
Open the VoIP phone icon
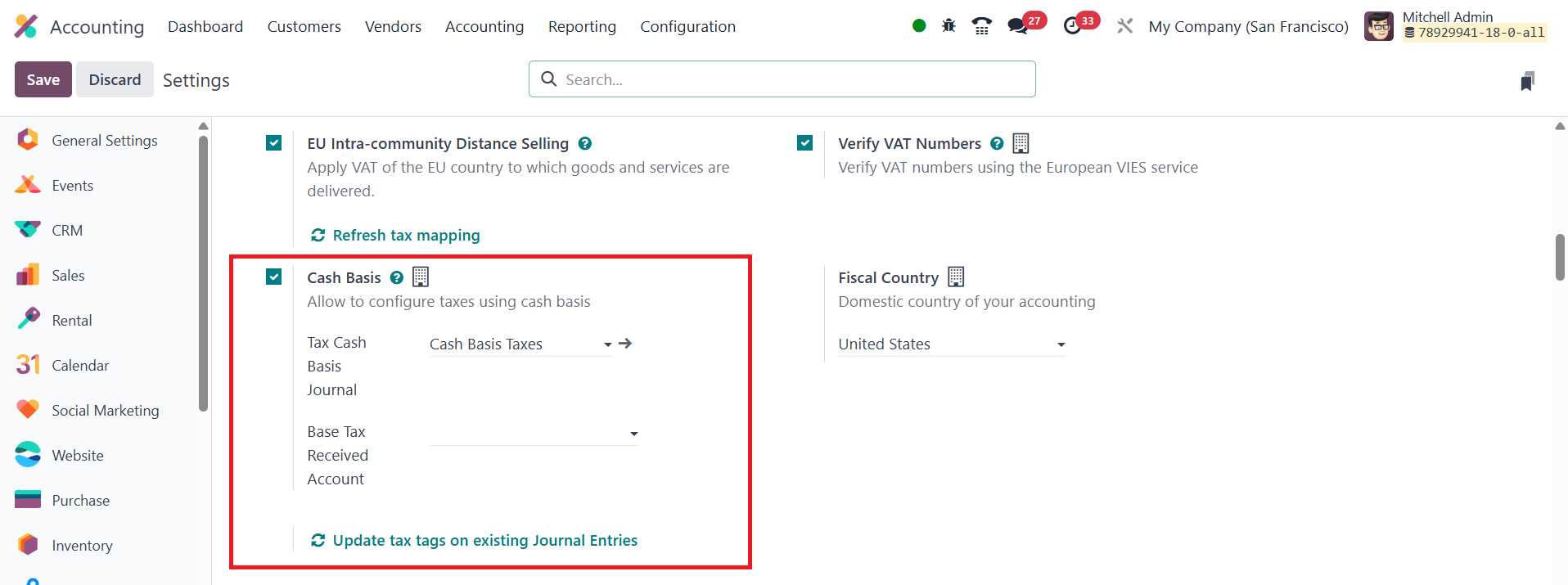(x=982, y=26)
